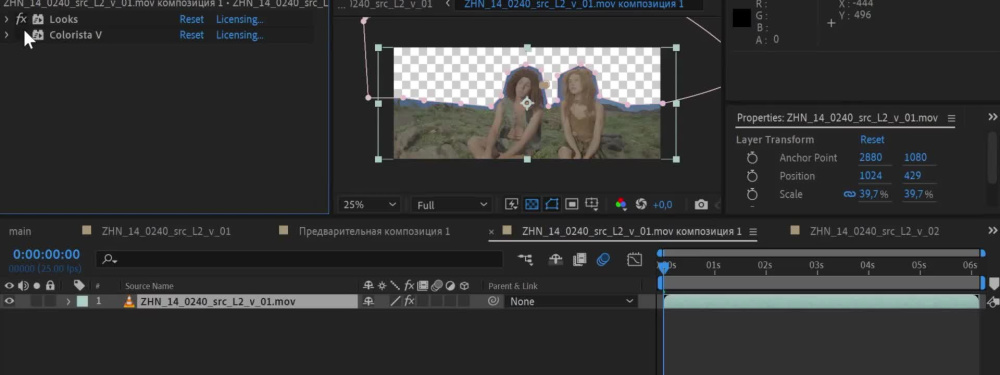1000x375 pixels.
Task: Expand the Looks effect properties
Action: point(6,19)
